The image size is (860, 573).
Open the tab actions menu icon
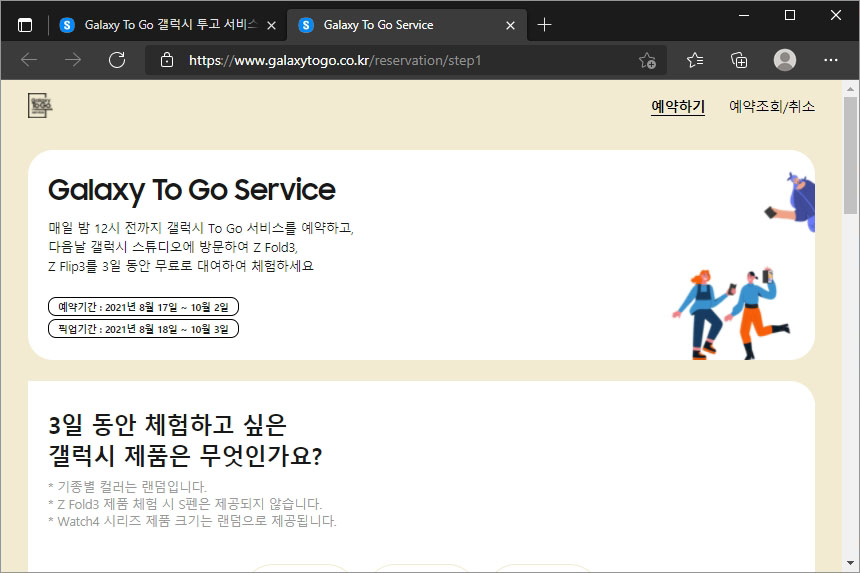coord(25,25)
